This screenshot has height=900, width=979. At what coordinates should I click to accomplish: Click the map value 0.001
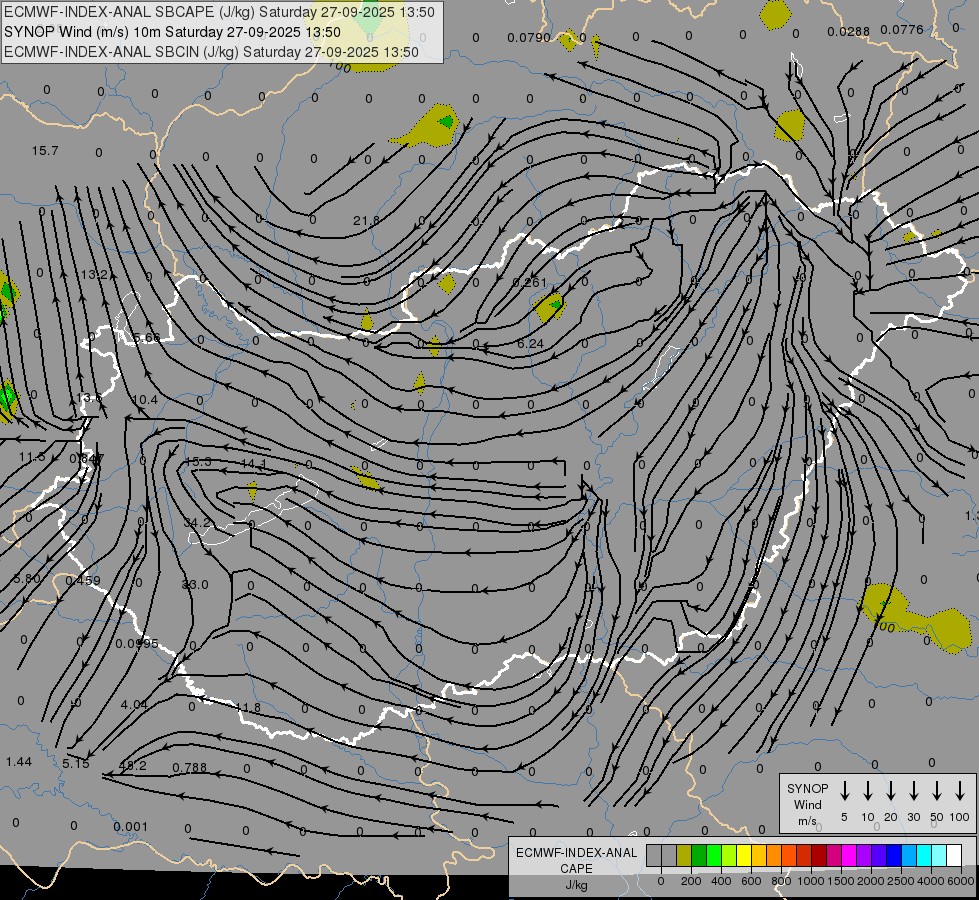pos(131,826)
